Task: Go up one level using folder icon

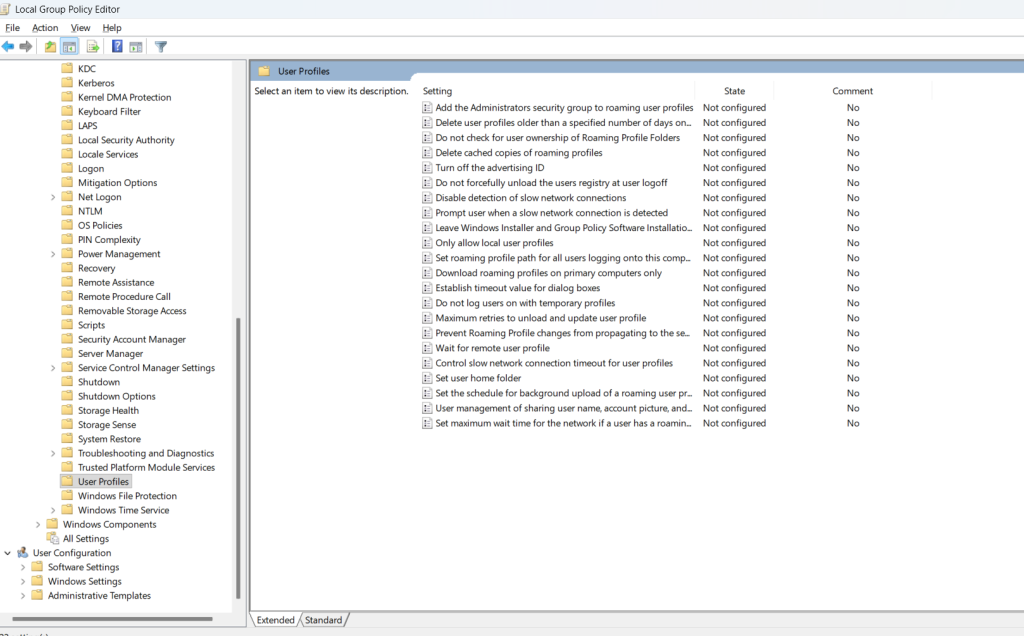Action: coord(51,47)
